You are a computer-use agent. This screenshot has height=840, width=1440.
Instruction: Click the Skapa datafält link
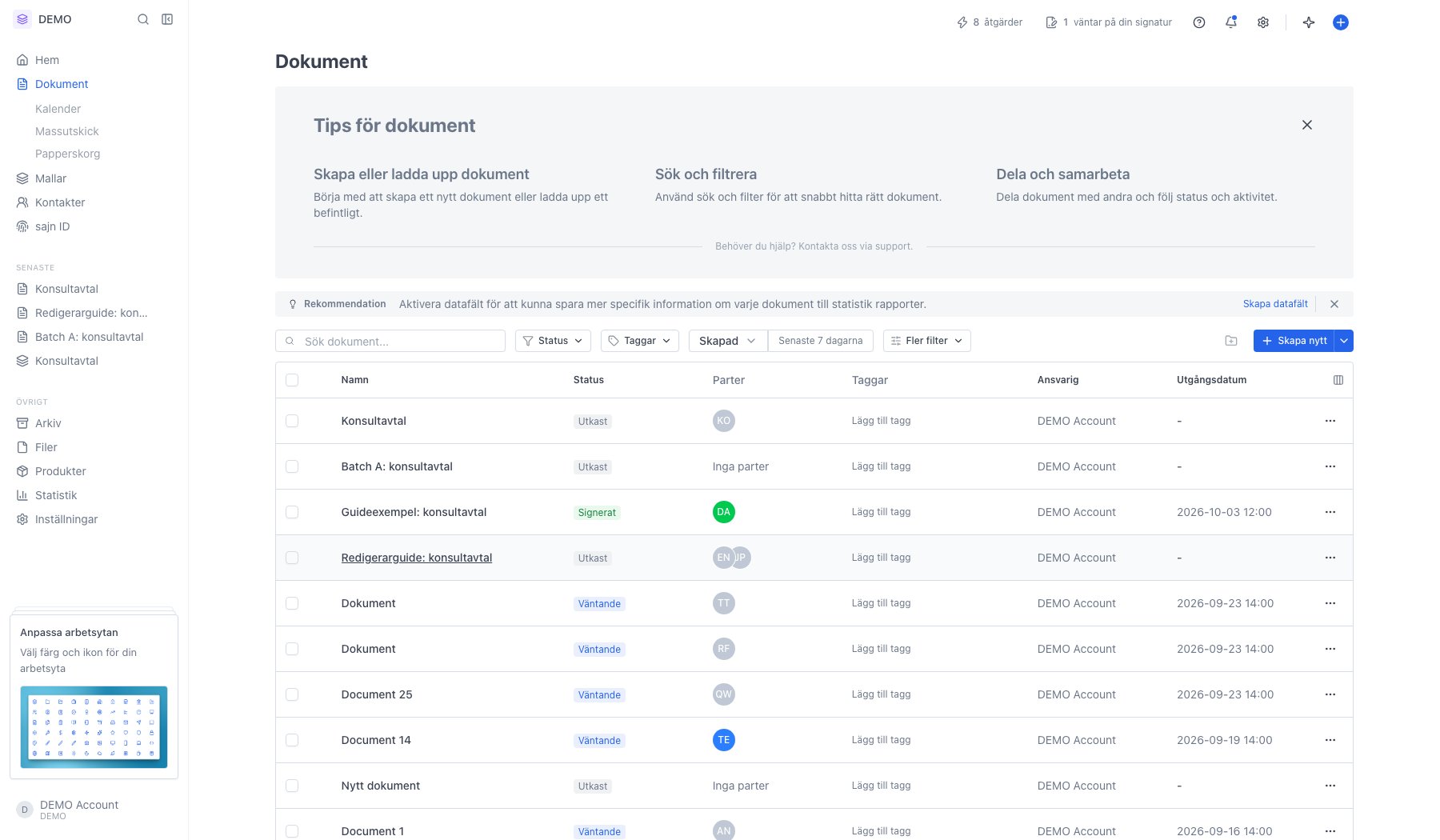pyautogui.click(x=1275, y=304)
